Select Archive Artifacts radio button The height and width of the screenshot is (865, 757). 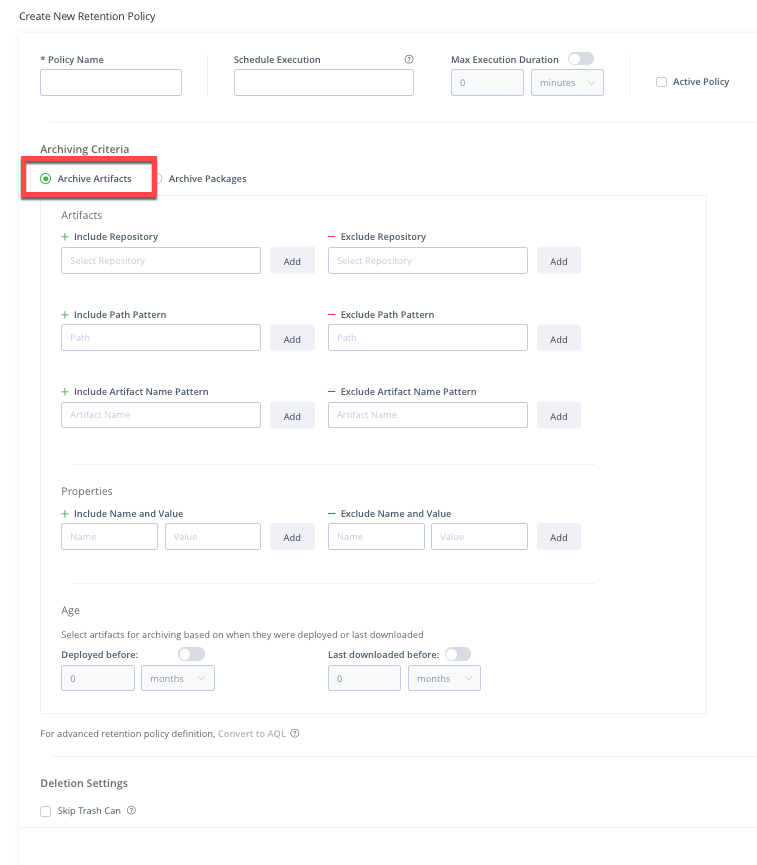[x=46, y=178]
